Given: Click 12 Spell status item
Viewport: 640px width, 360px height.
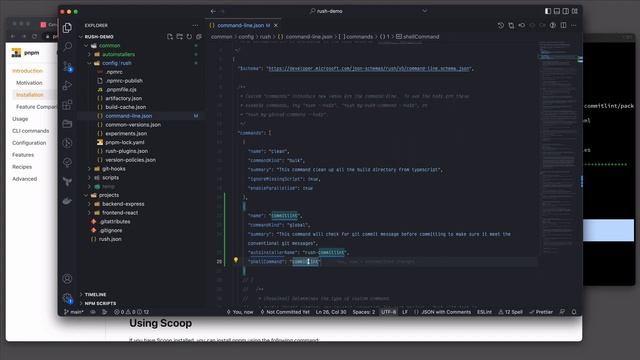Looking at the screenshot, I should click(x=510, y=312).
